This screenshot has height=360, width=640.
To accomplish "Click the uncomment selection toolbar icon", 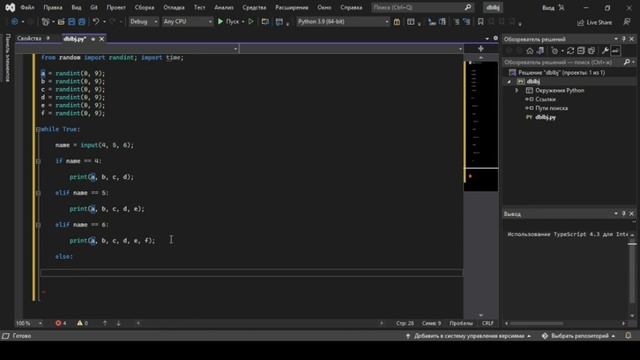I will click(467, 22).
